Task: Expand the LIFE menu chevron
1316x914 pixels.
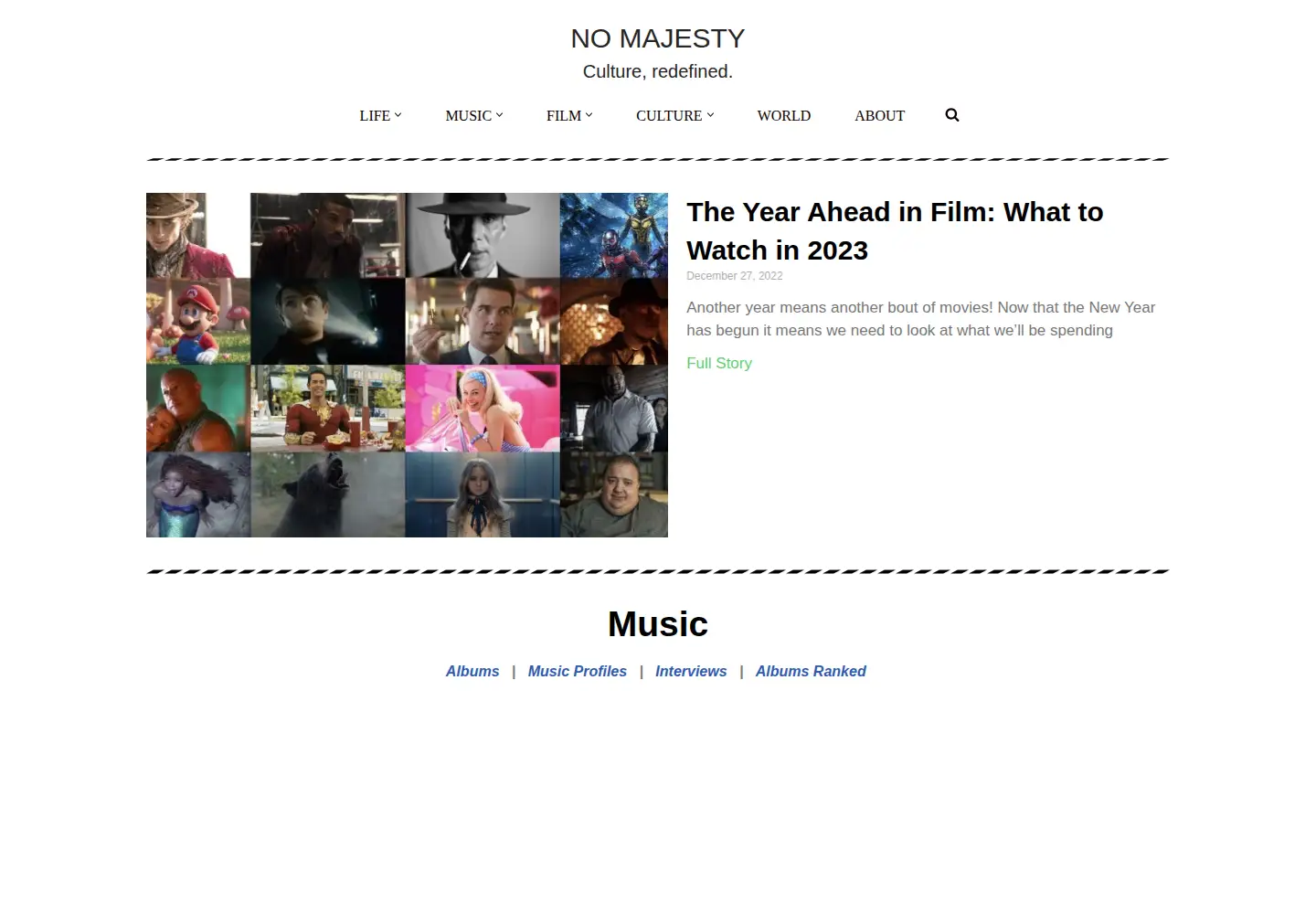Action: point(398,115)
